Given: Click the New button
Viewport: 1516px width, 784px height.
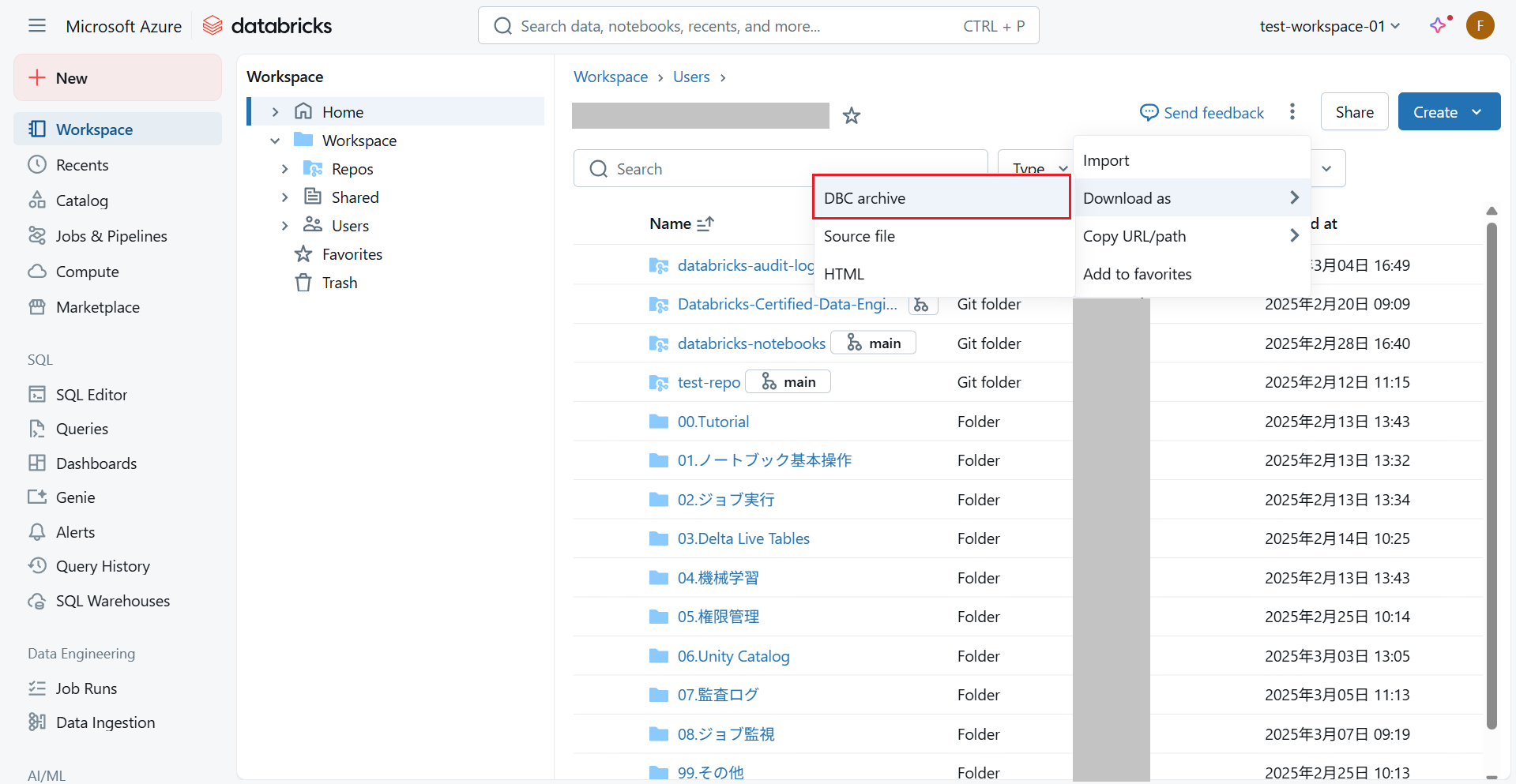Looking at the screenshot, I should (118, 77).
